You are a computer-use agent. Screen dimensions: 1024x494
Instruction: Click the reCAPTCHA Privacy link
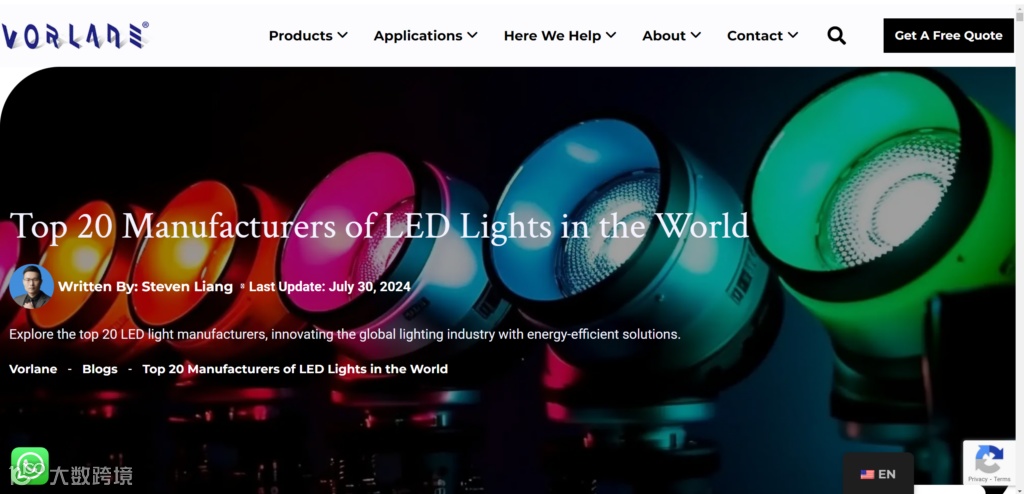coord(977,480)
